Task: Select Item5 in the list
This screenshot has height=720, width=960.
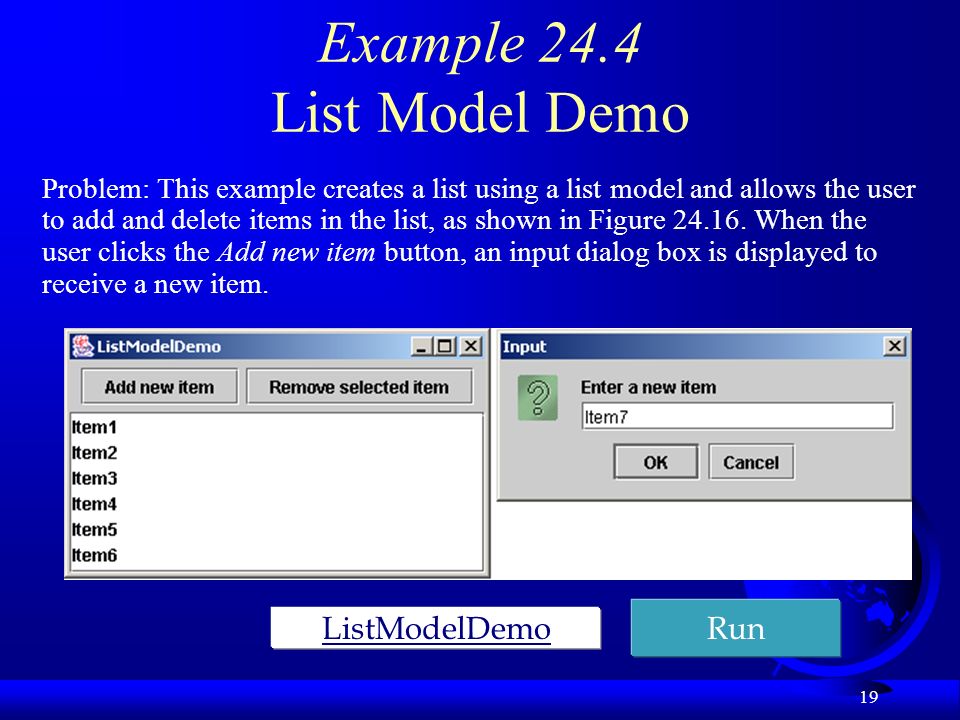Action: [x=277, y=530]
